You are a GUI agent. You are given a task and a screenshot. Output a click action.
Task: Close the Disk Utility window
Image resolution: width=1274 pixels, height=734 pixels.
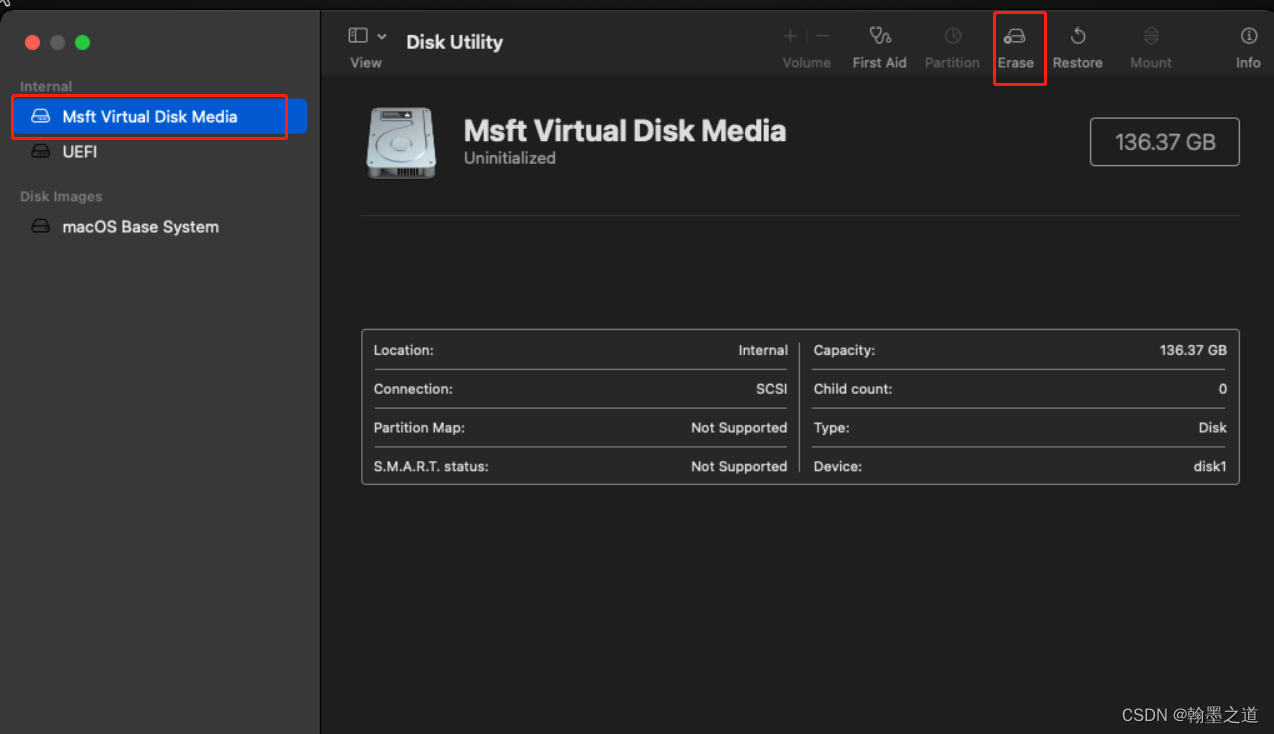pos(32,42)
